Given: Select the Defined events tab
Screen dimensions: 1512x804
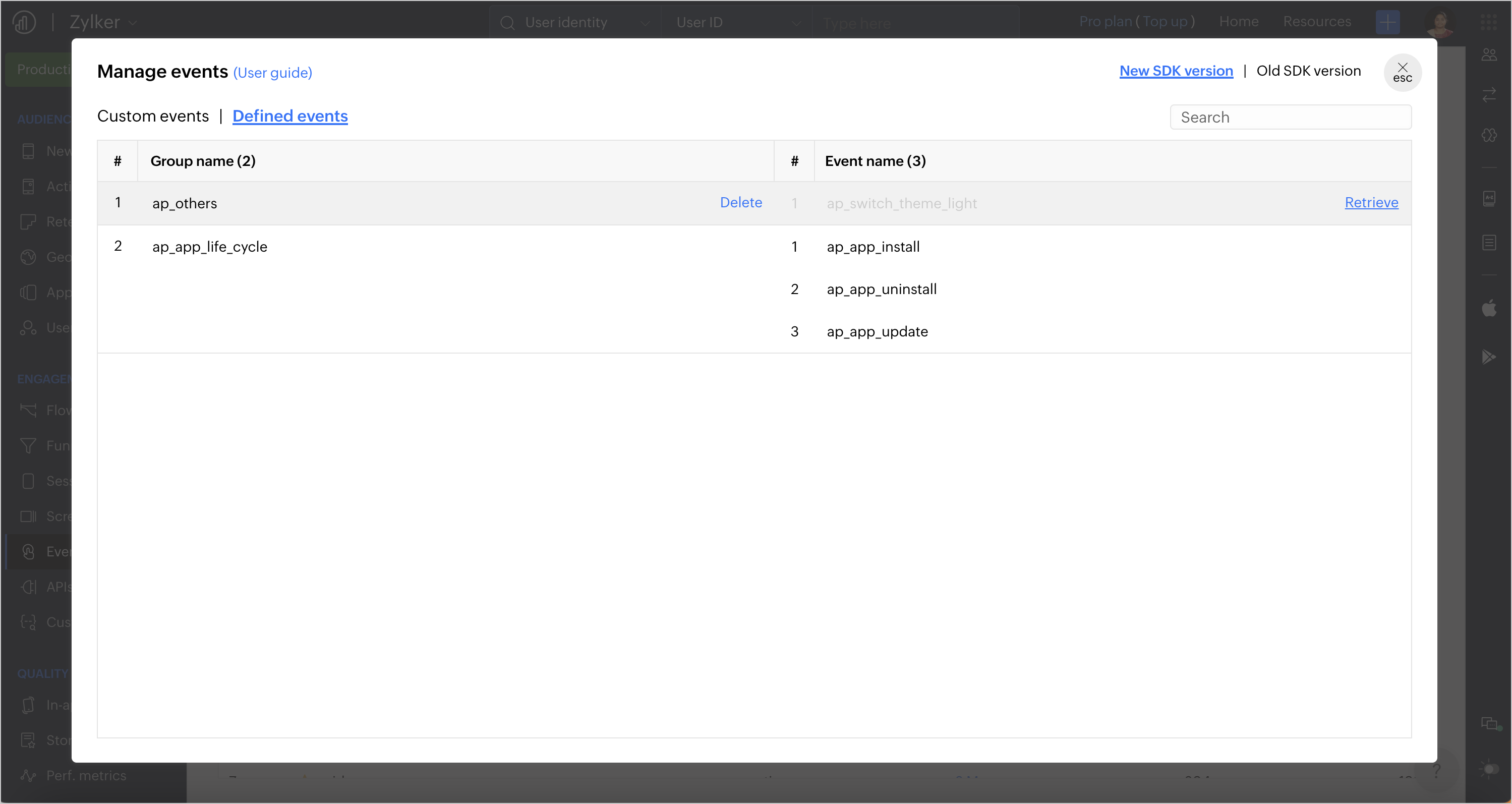Looking at the screenshot, I should tap(290, 116).
